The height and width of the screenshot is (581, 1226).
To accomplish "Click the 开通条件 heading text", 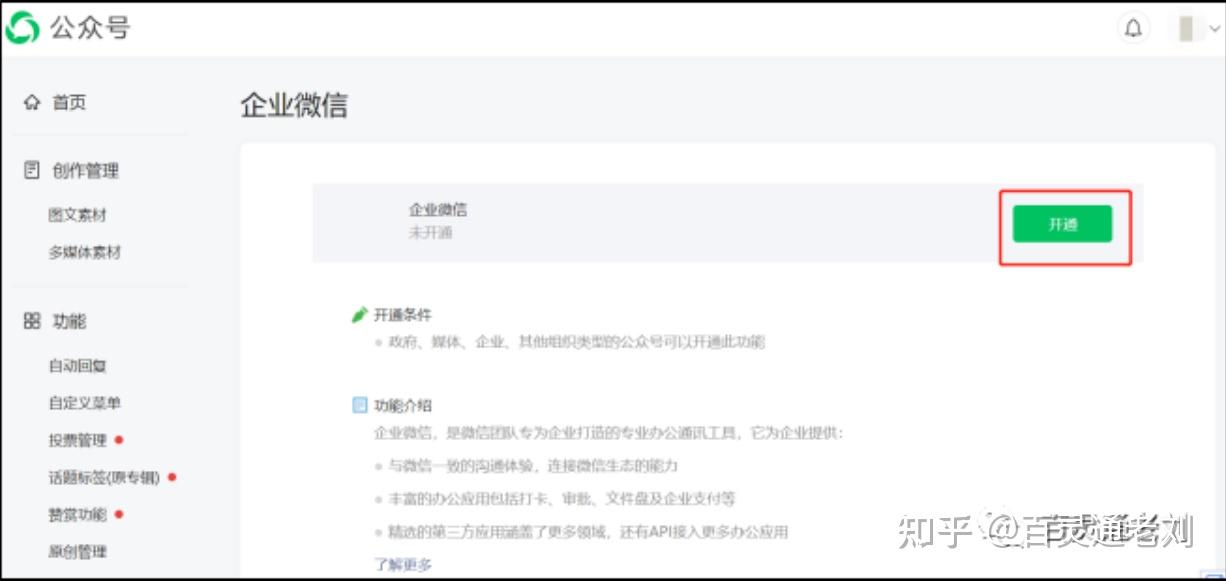I will click(403, 315).
